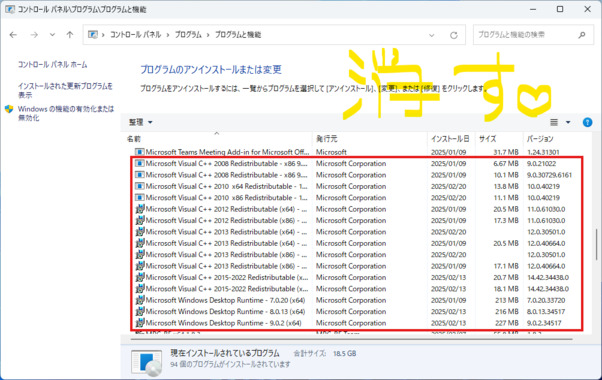Click icon of Microsoft Teams Meeting Add-in
Image resolution: width=602 pixels, height=380 pixels.
click(x=140, y=152)
